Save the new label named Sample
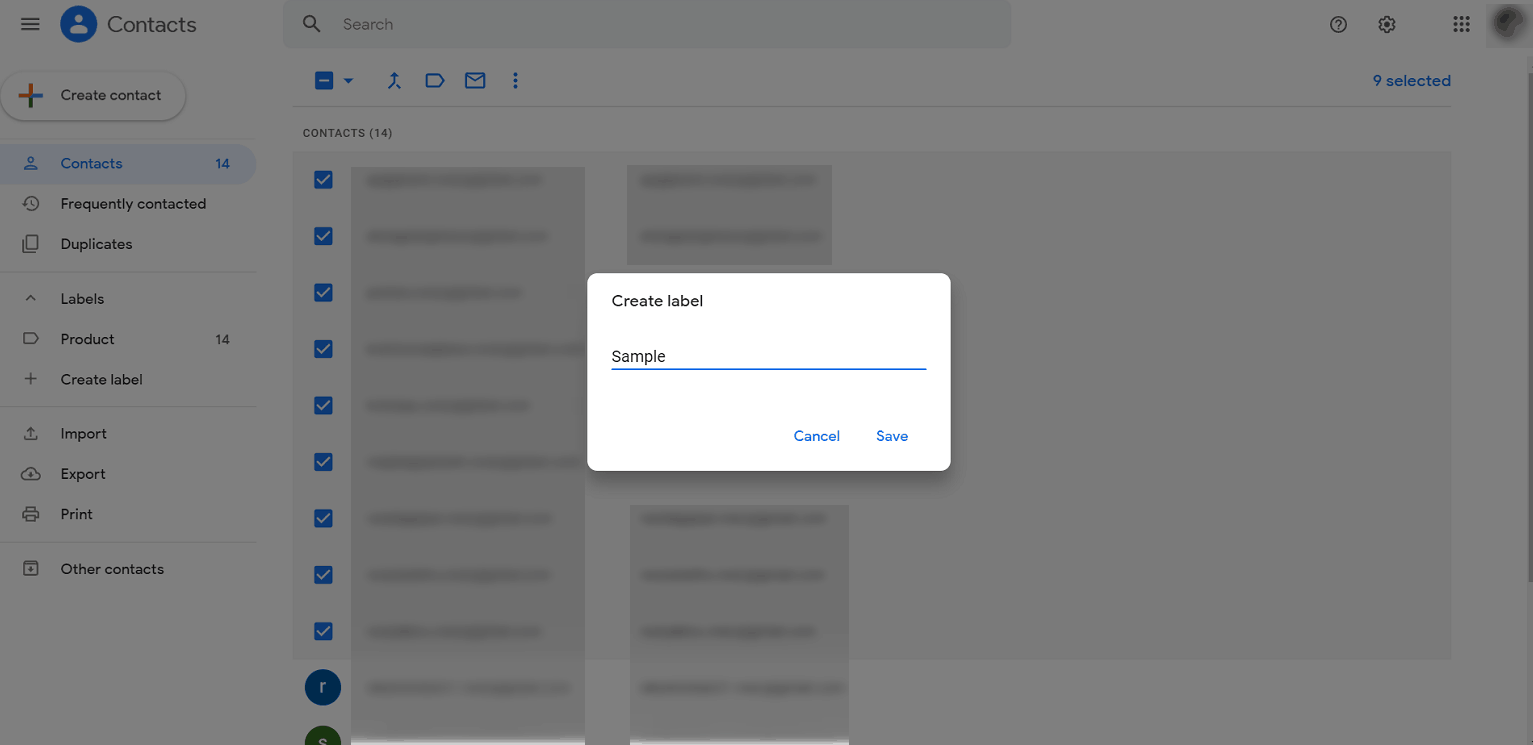This screenshot has width=1533, height=745. [891, 435]
